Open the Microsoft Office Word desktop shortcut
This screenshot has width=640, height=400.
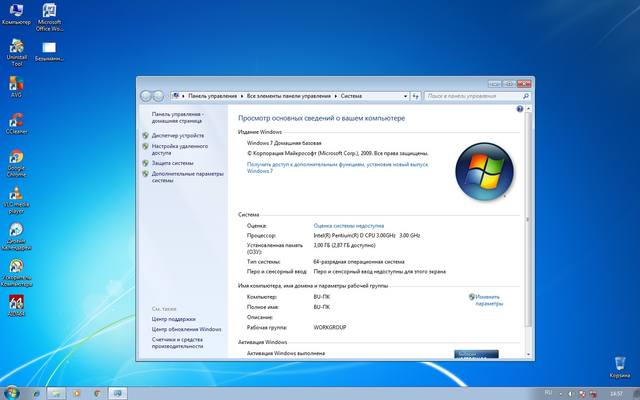click(49, 17)
